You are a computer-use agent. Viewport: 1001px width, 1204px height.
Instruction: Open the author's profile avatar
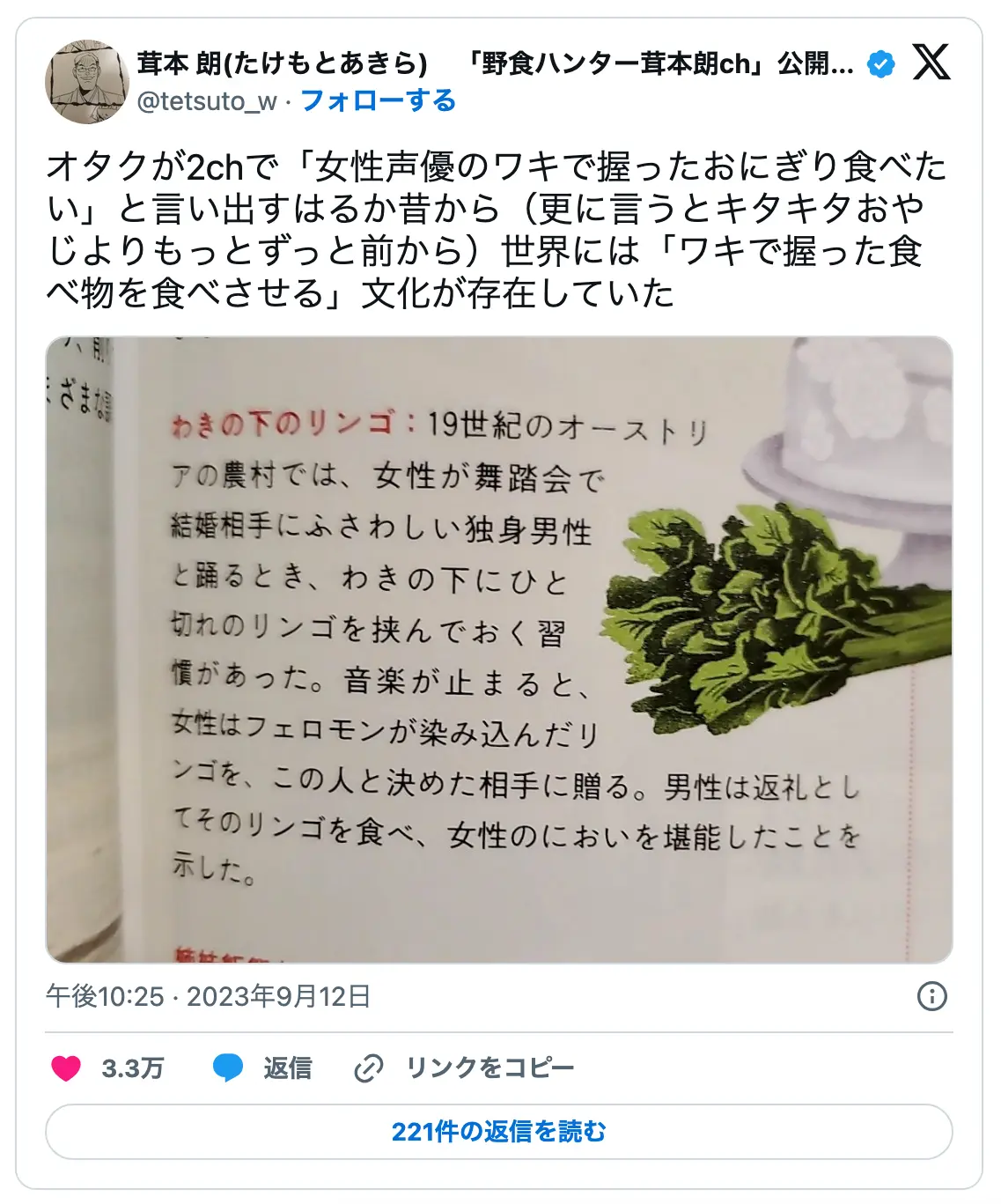(86, 82)
